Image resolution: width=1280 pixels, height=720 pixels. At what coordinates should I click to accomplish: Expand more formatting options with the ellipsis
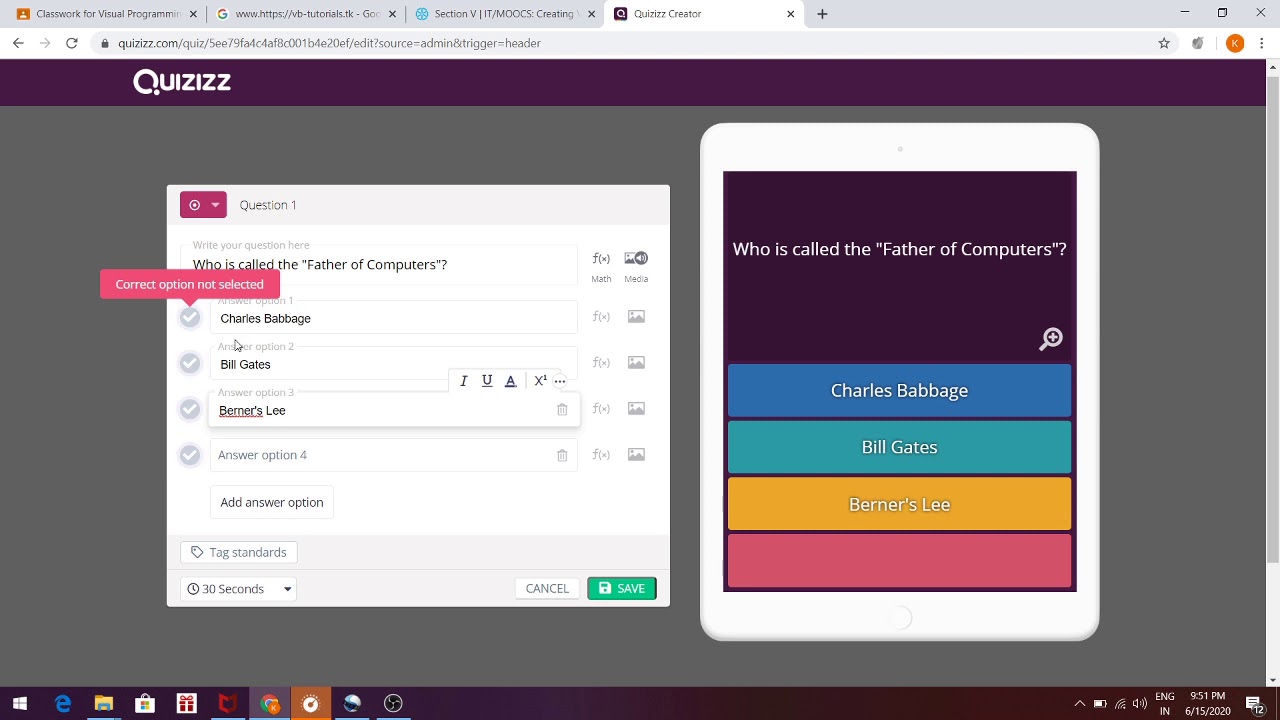click(x=559, y=380)
